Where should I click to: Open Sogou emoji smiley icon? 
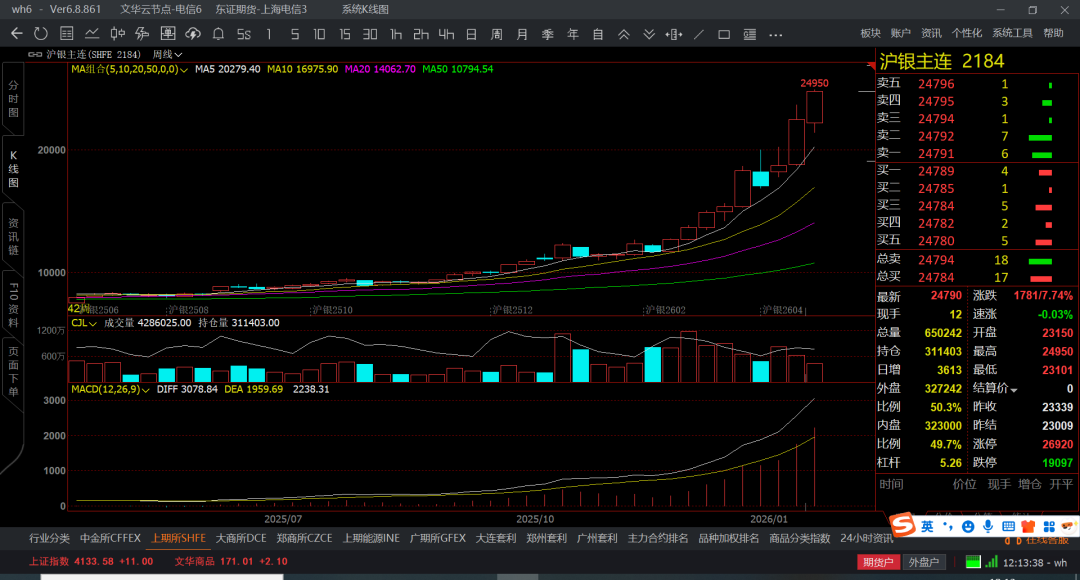(968, 527)
